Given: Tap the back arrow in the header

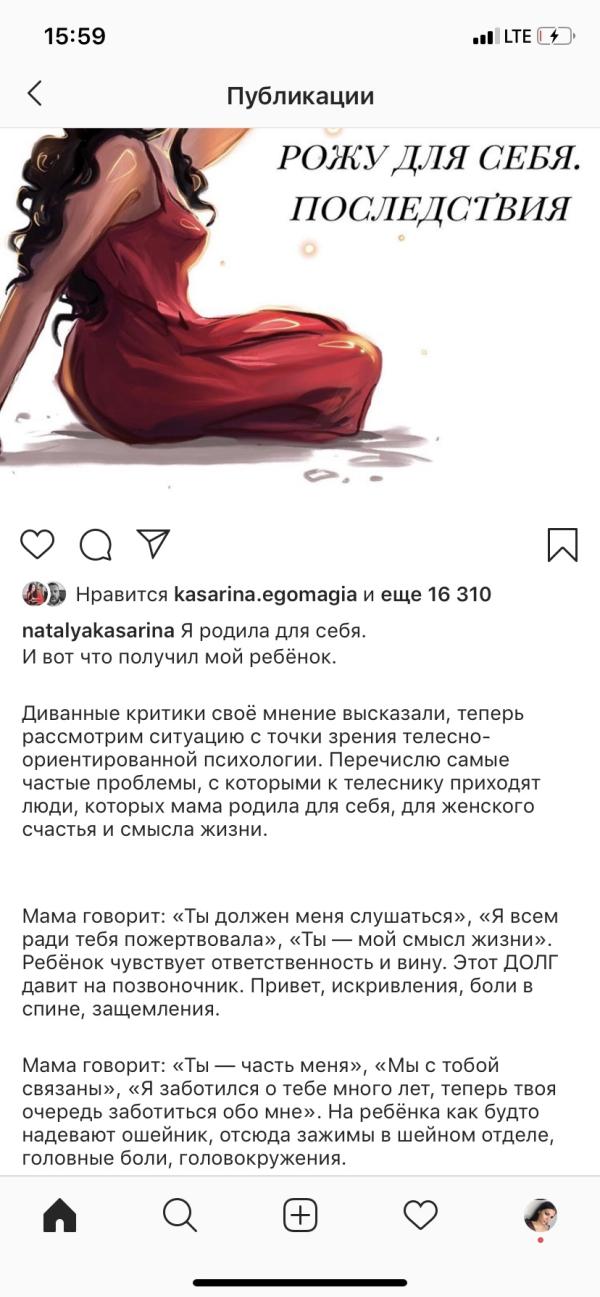Looking at the screenshot, I should [35, 94].
